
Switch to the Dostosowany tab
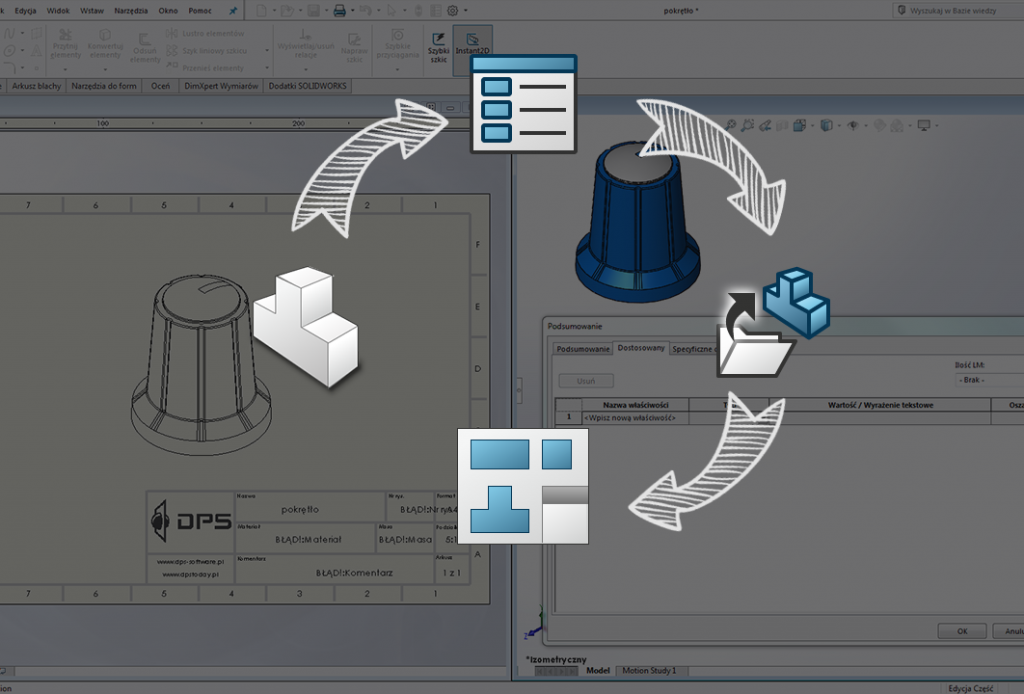[x=640, y=349]
